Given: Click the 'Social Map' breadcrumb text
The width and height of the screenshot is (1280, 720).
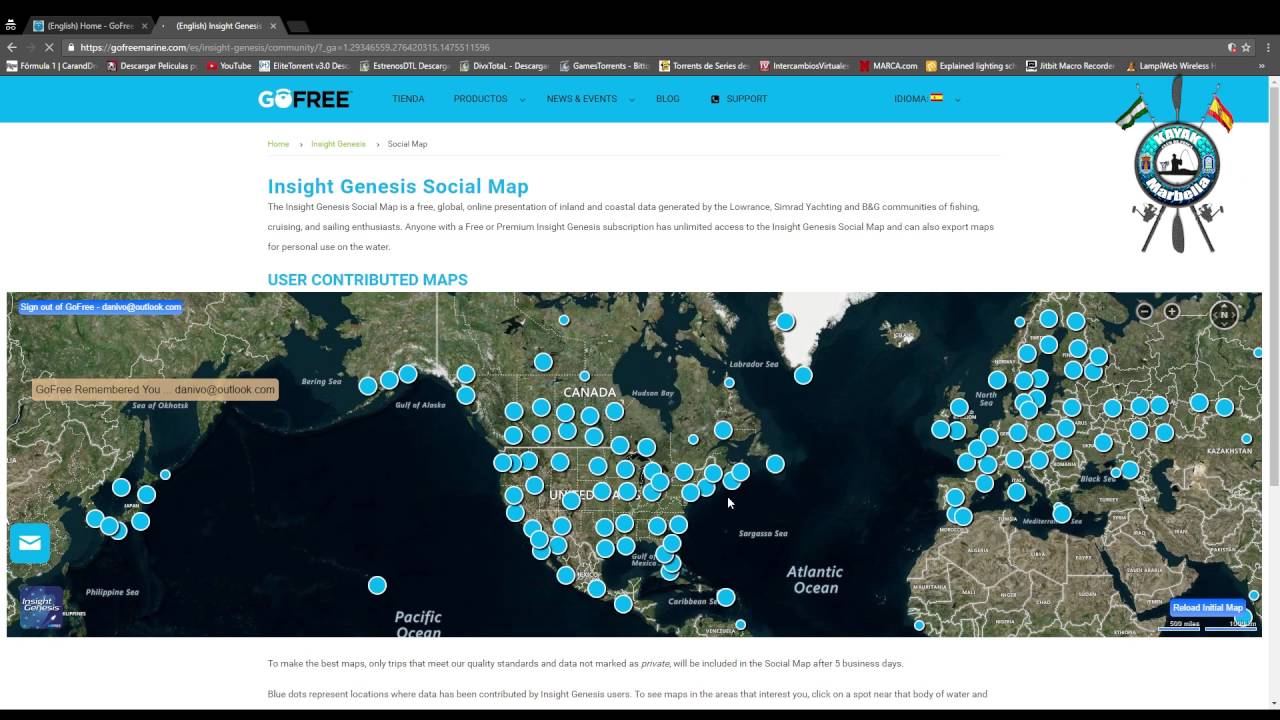Looking at the screenshot, I should [x=407, y=144].
